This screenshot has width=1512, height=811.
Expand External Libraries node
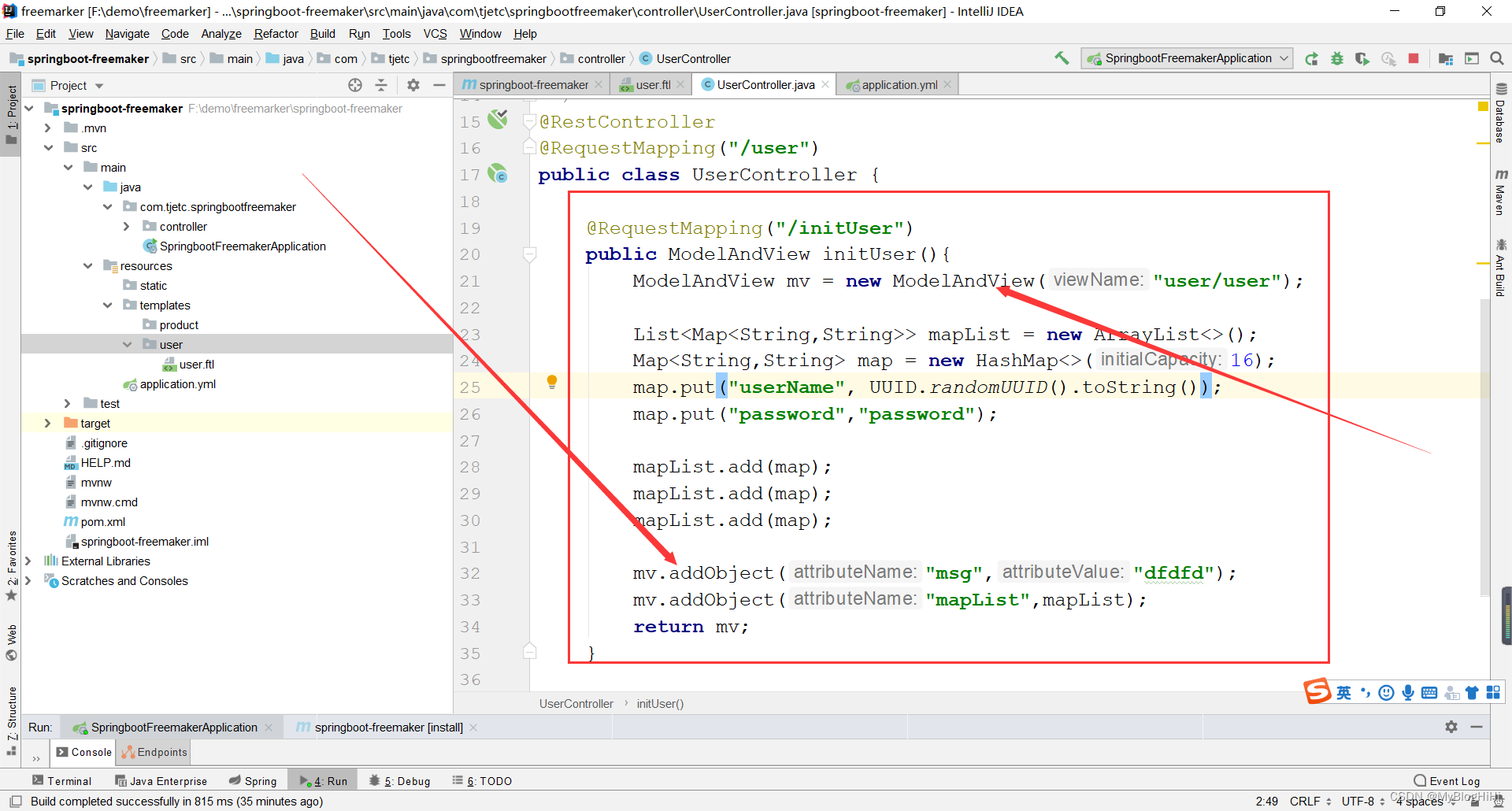[x=28, y=561]
